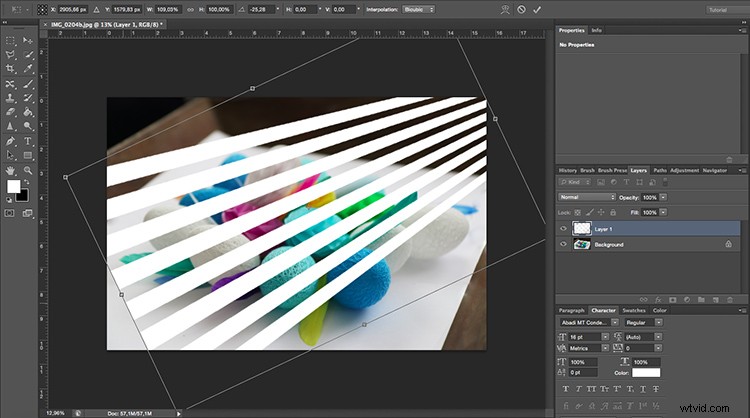Click the foreground color white swatch
The image size is (750, 418).
[13, 186]
